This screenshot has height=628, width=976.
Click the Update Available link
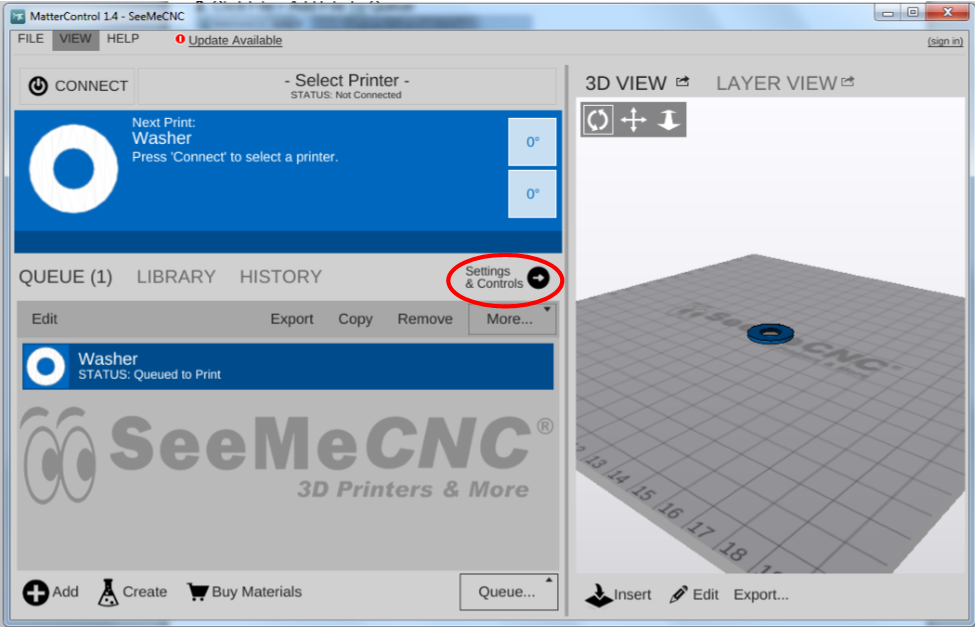click(x=235, y=40)
